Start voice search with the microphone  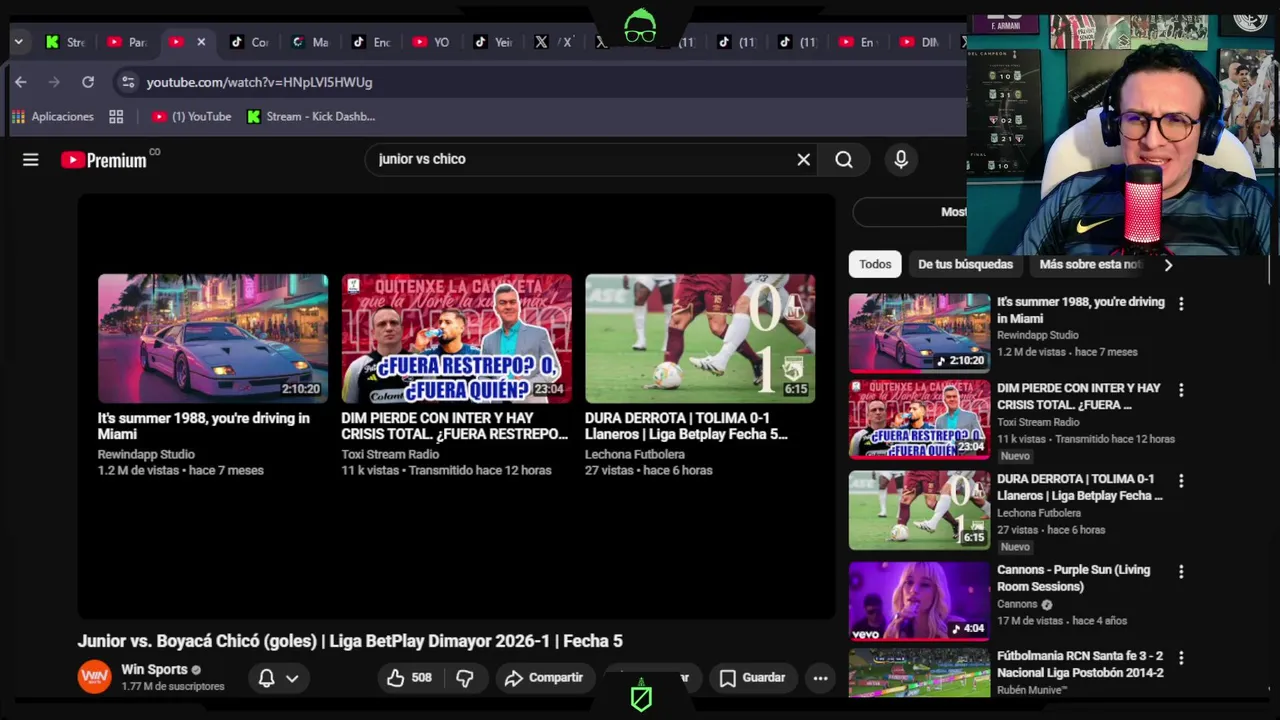901,160
